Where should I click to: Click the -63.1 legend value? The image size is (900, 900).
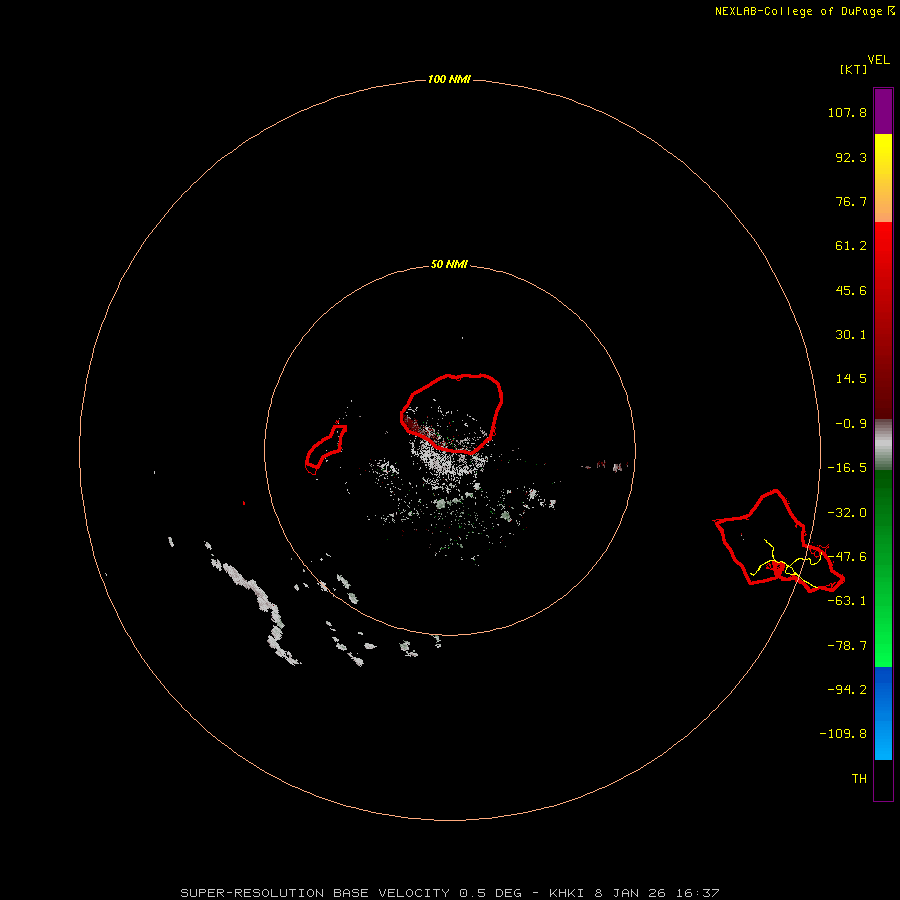[847, 601]
